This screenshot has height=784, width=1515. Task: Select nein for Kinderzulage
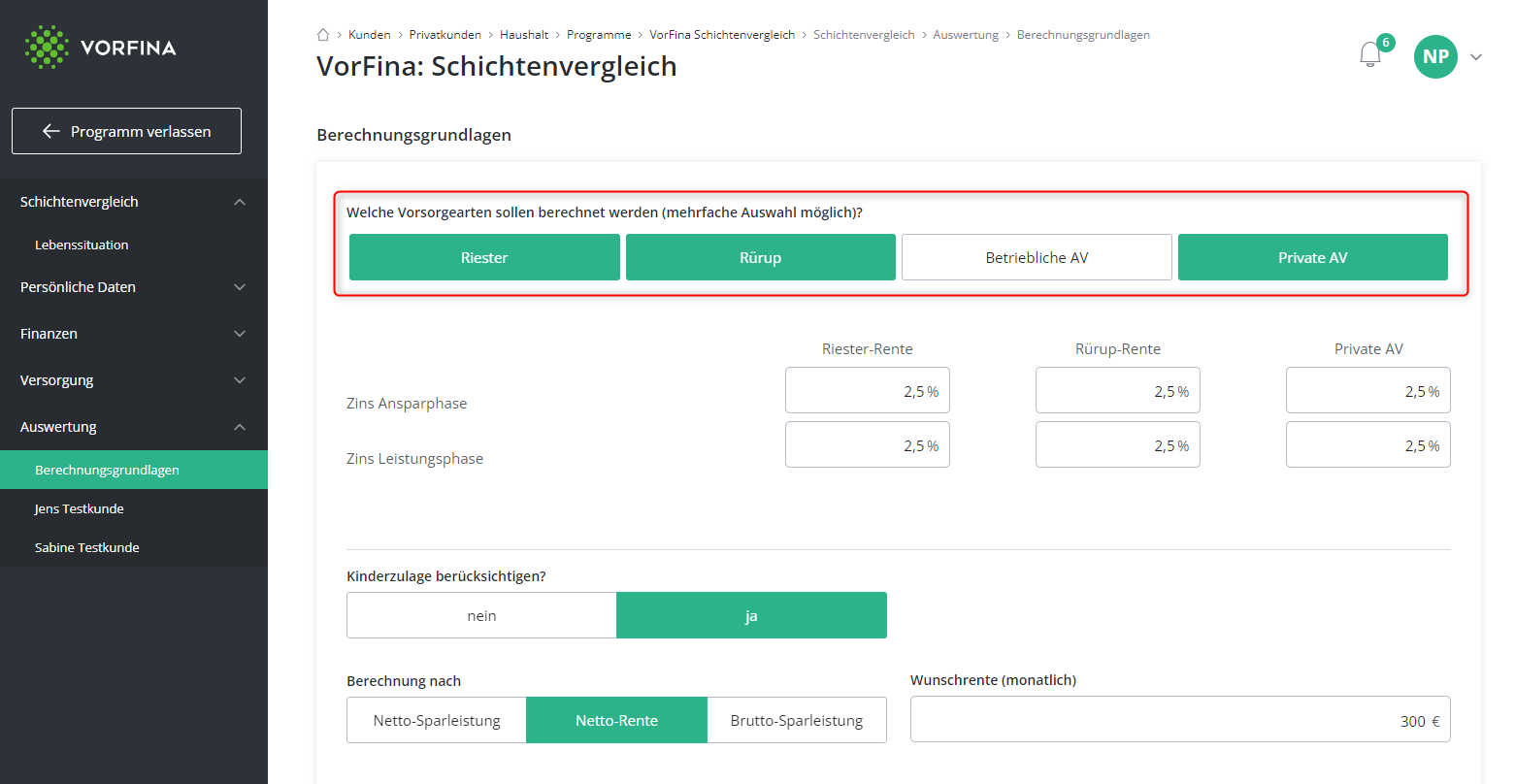tap(481, 615)
